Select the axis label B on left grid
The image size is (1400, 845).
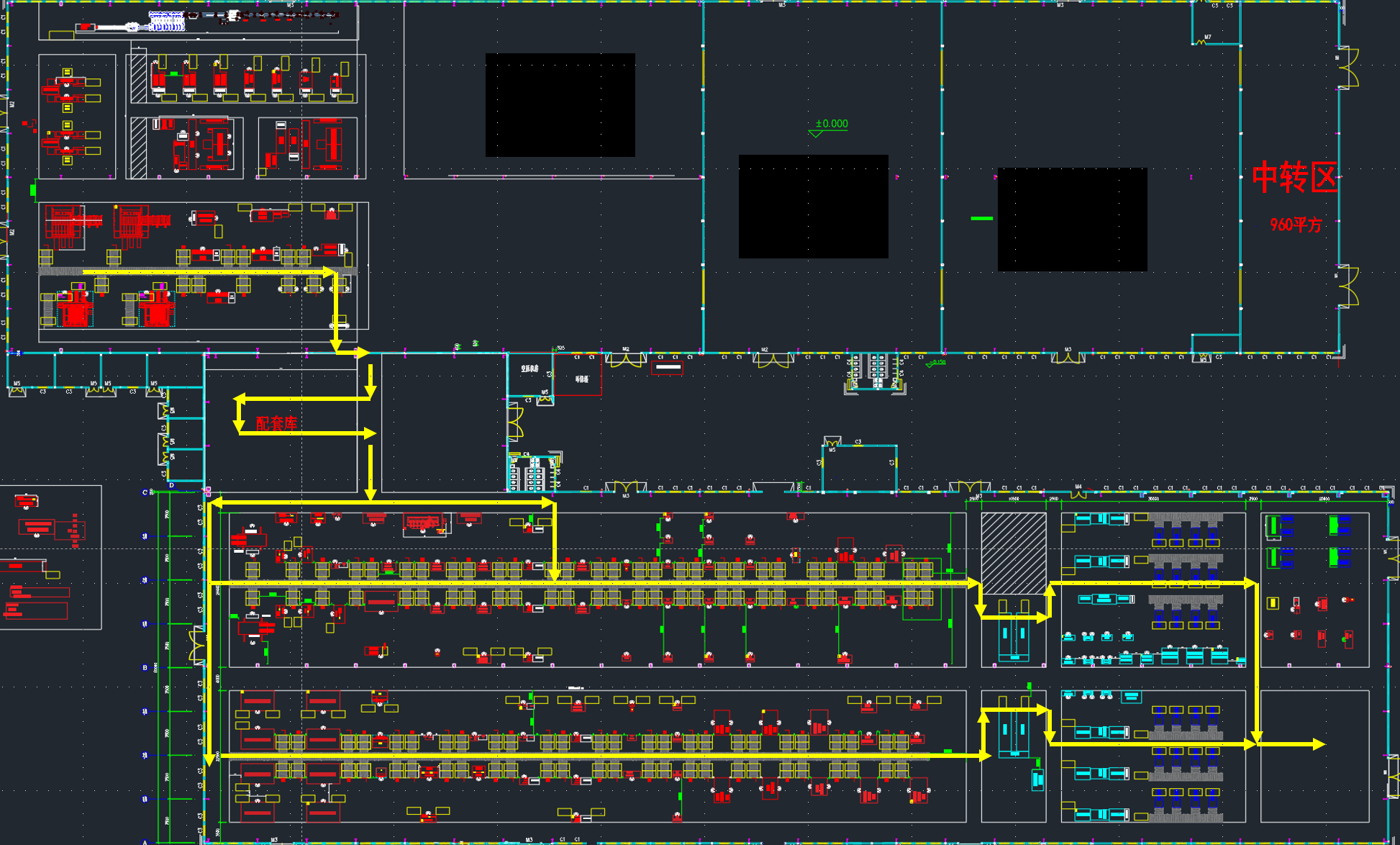point(145,667)
